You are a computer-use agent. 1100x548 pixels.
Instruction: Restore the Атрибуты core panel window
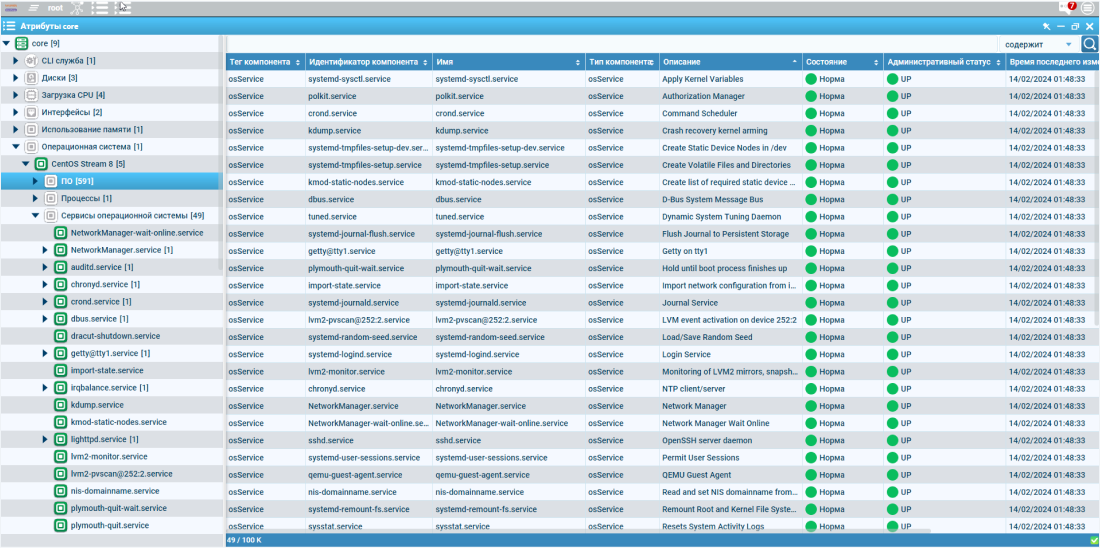tap(1075, 26)
